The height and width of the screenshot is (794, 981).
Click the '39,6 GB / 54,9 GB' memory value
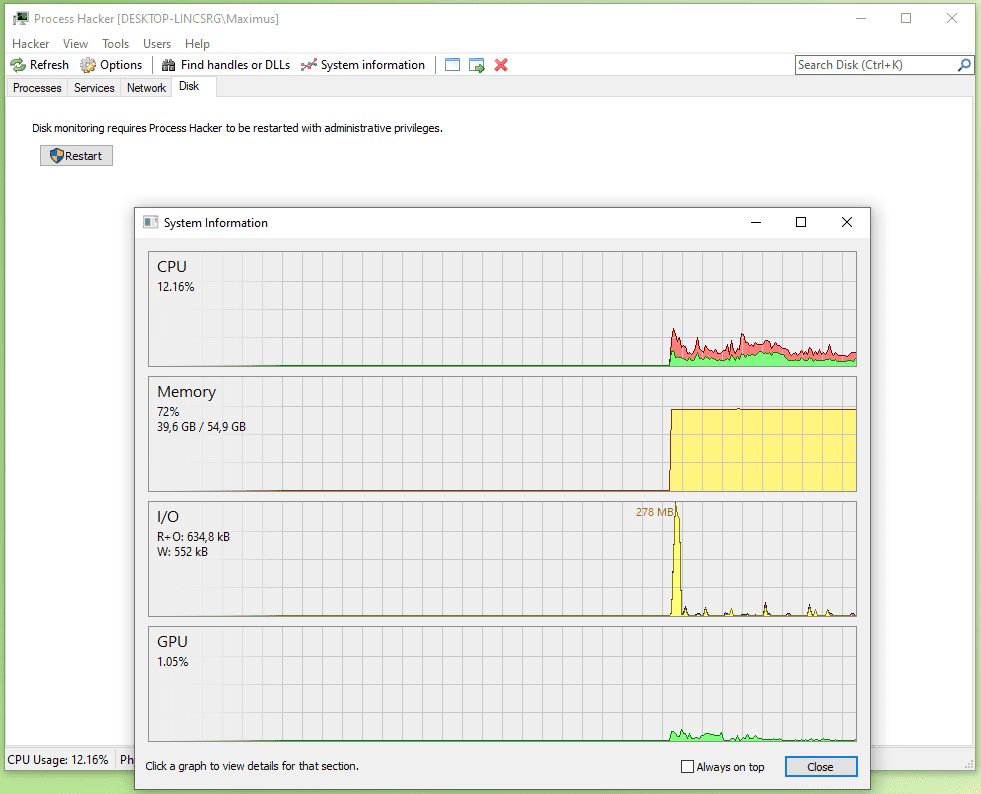tap(201, 427)
